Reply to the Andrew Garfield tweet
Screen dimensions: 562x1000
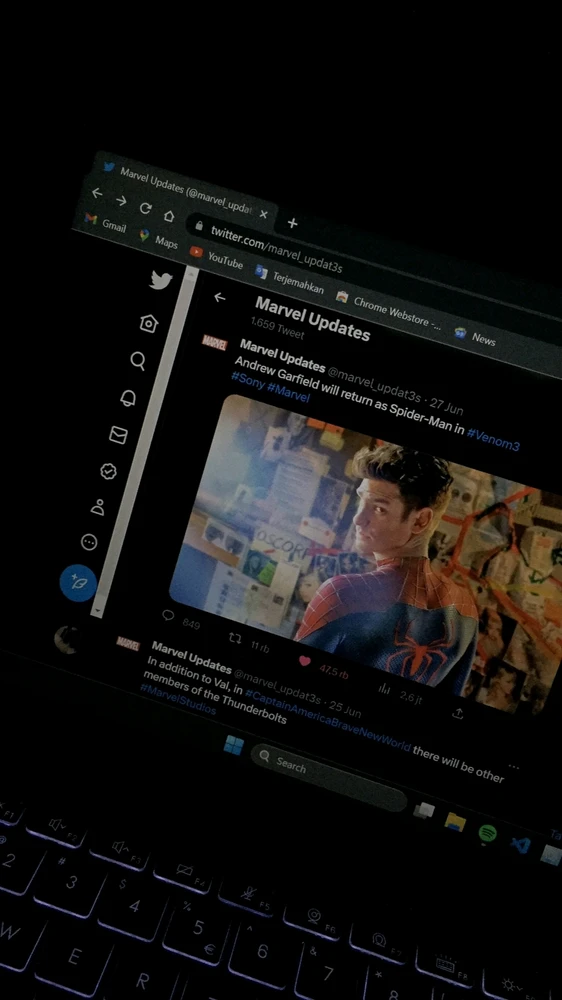click(x=168, y=615)
